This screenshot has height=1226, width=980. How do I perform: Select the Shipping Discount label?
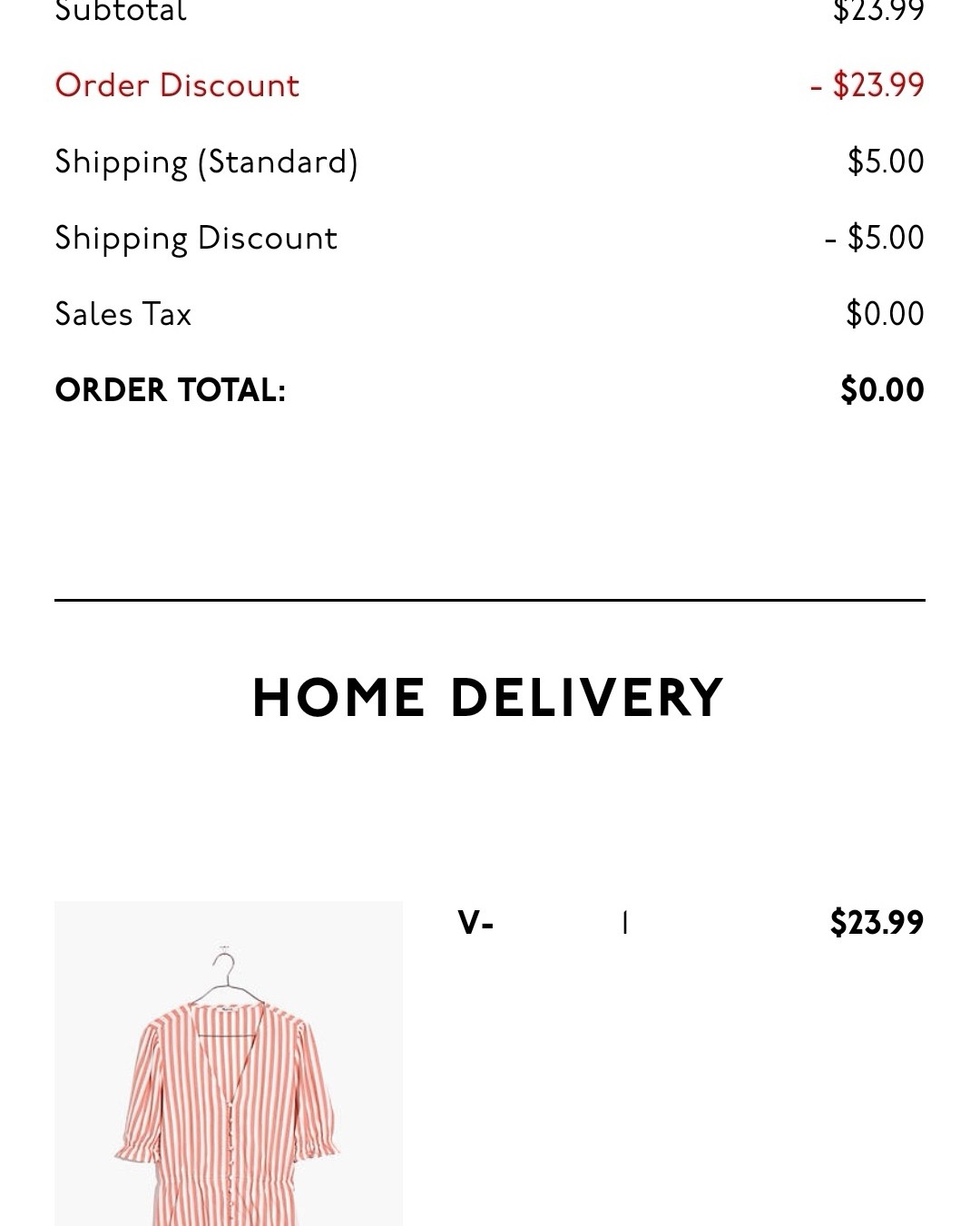point(196,238)
